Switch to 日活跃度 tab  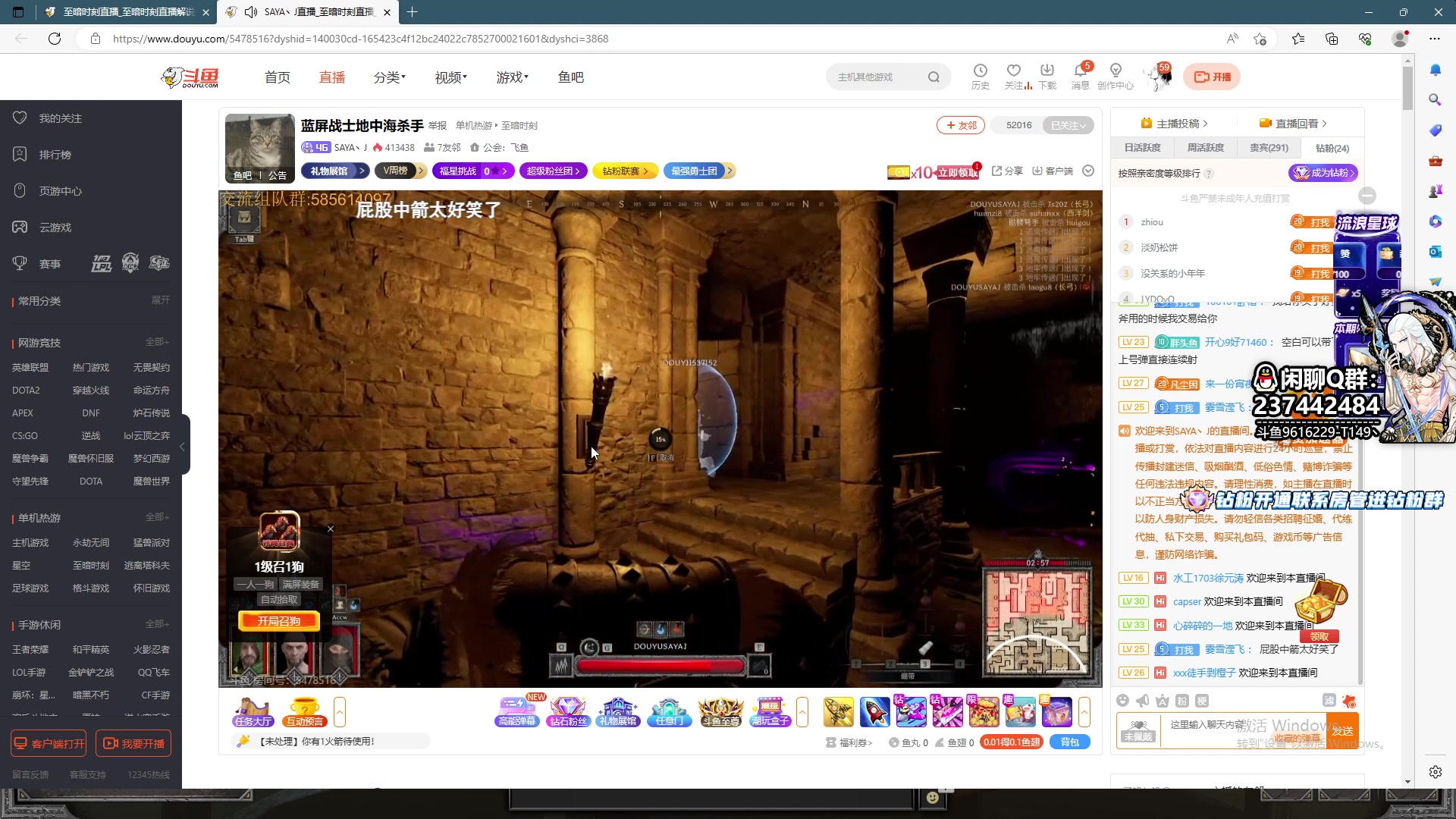pyautogui.click(x=1142, y=148)
